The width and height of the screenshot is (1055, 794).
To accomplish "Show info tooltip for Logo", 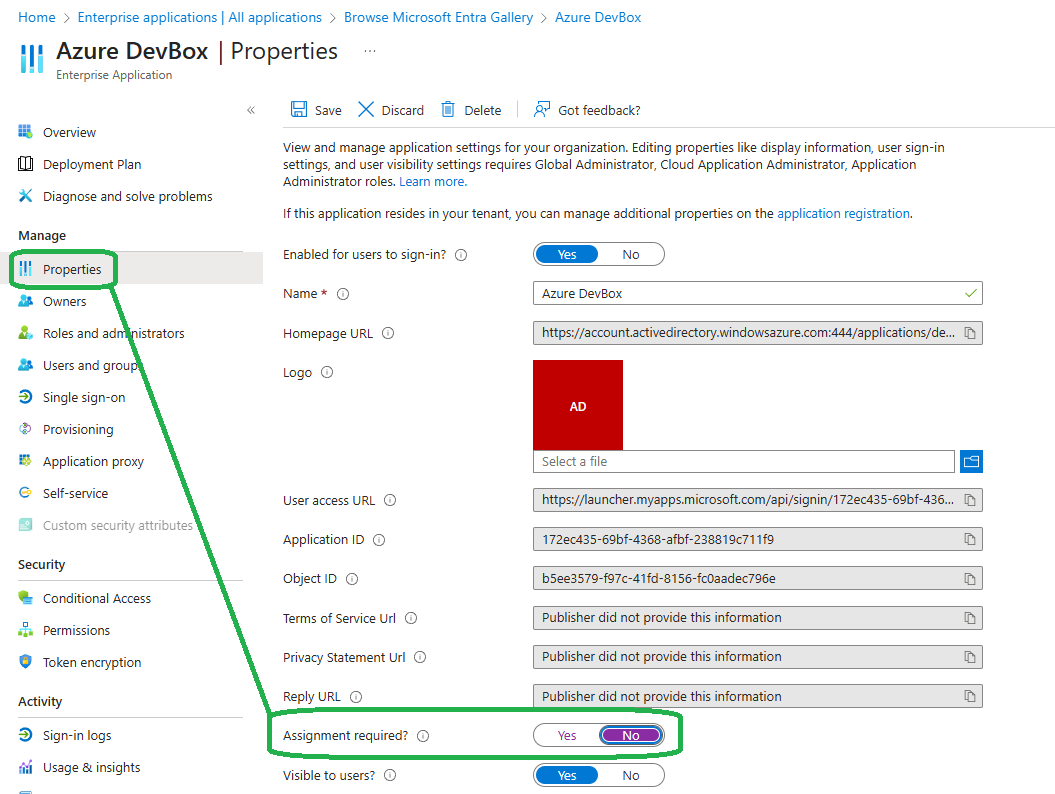I will [327, 372].
